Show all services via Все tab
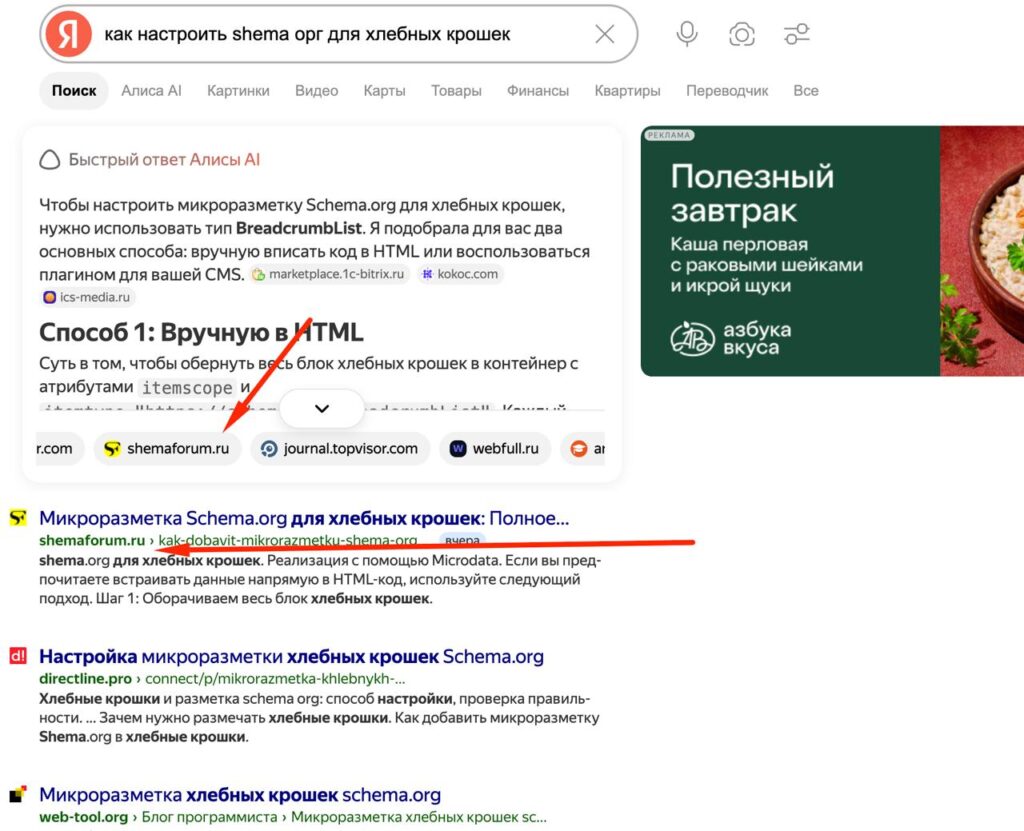 [x=806, y=91]
